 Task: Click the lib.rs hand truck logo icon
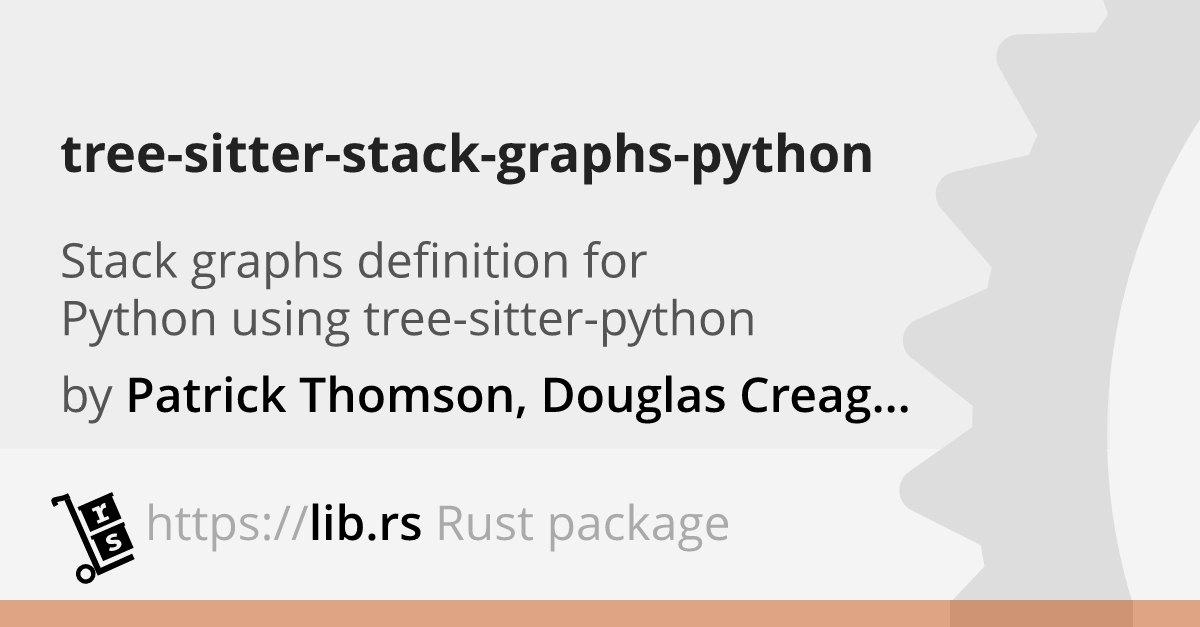coord(91,536)
